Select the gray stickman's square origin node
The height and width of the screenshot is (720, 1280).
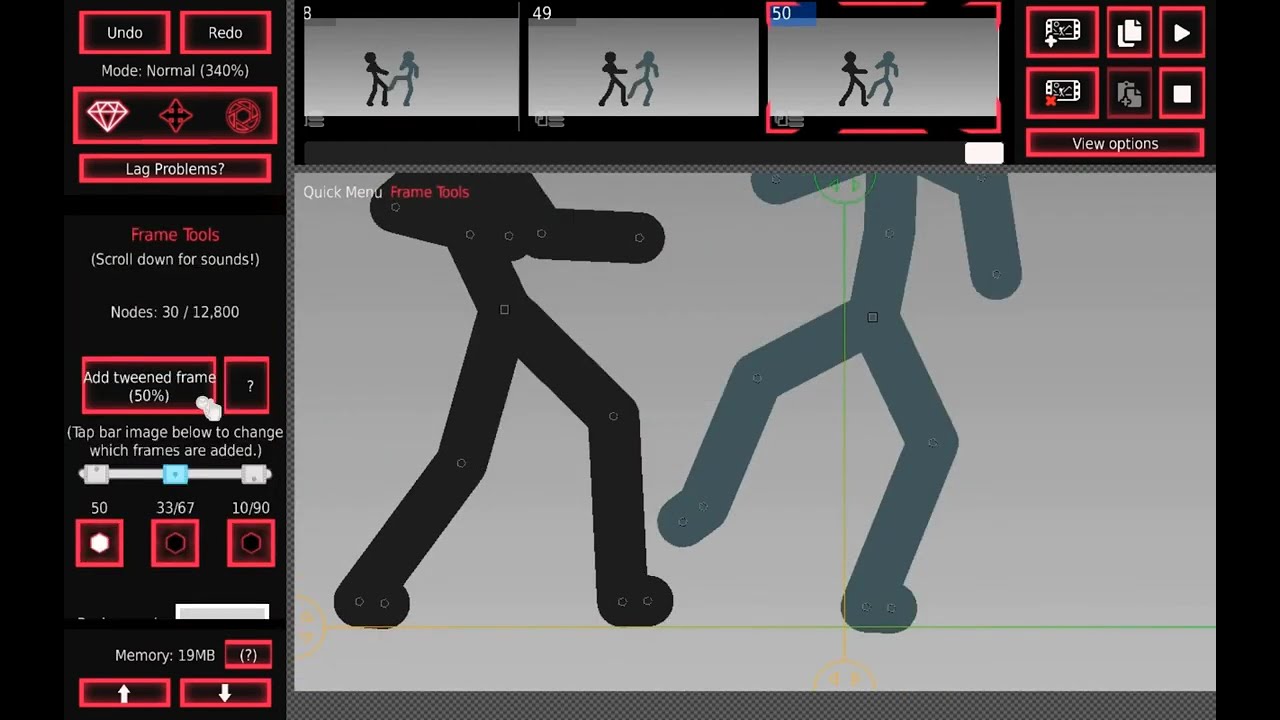click(x=872, y=317)
